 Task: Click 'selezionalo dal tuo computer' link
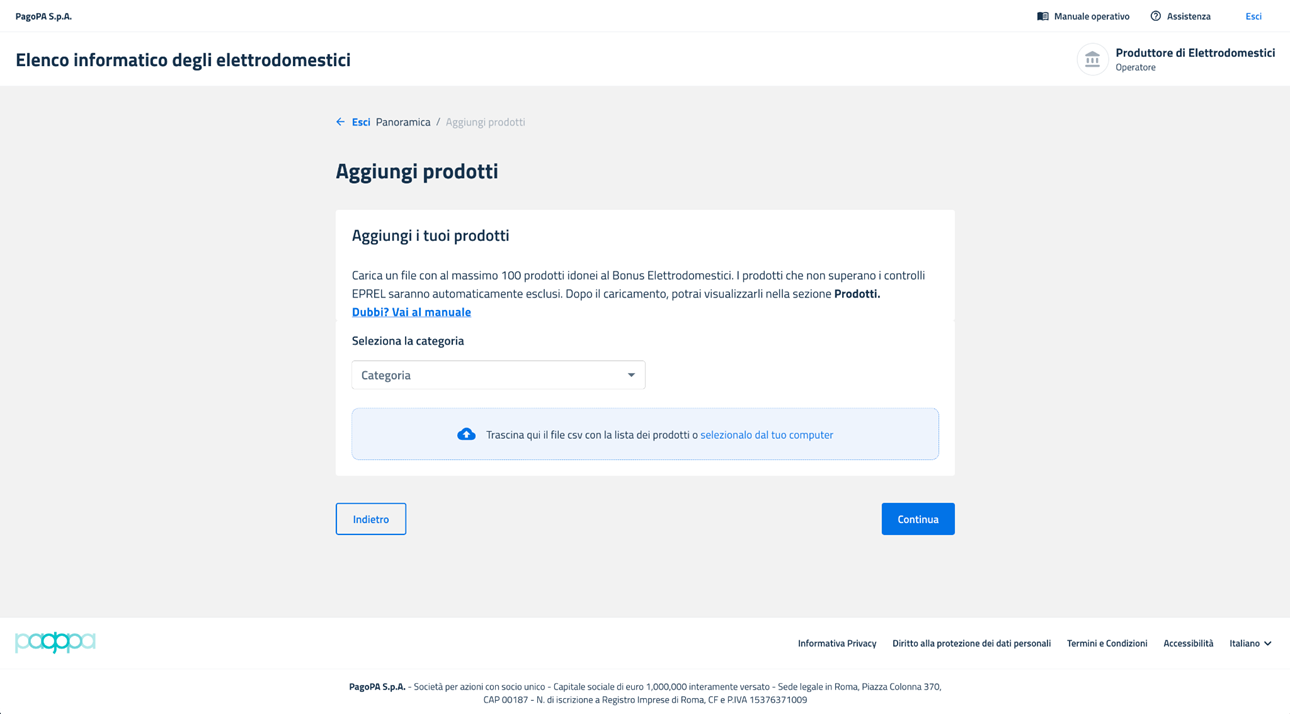tap(766, 435)
